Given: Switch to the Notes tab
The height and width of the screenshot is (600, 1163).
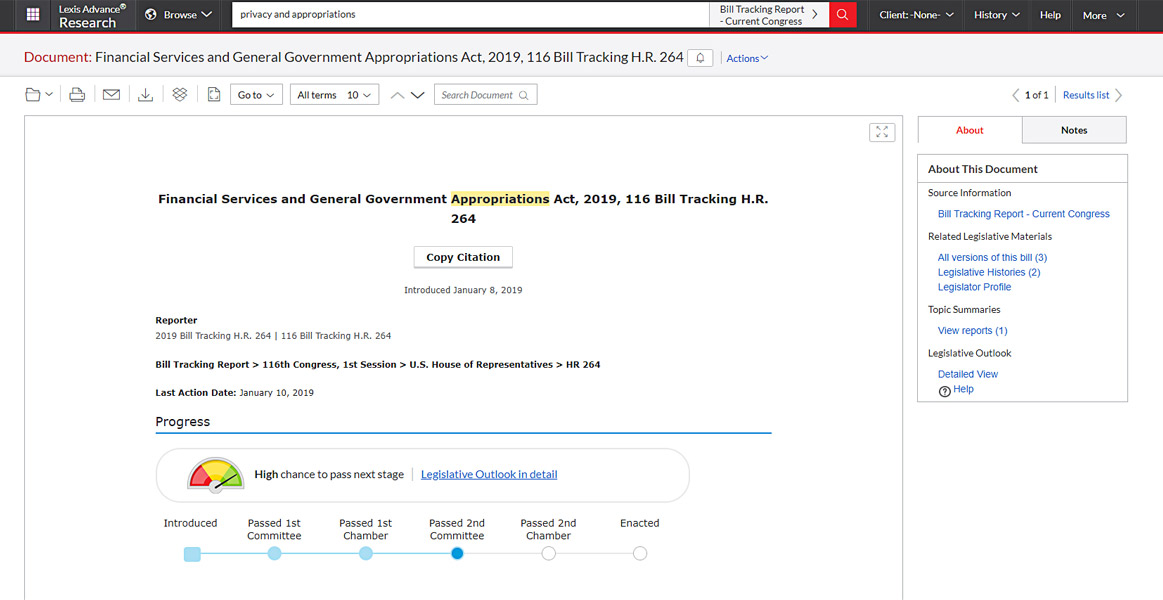Looking at the screenshot, I should click(1073, 130).
